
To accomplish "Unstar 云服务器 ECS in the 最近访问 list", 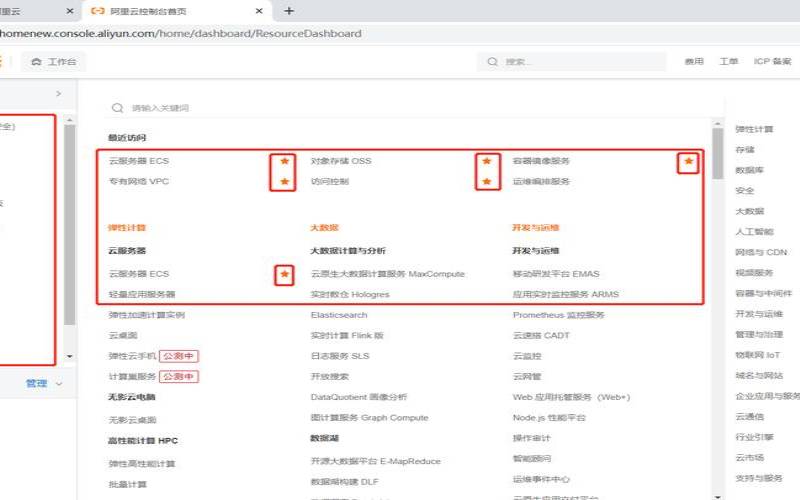I will (285, 161).
